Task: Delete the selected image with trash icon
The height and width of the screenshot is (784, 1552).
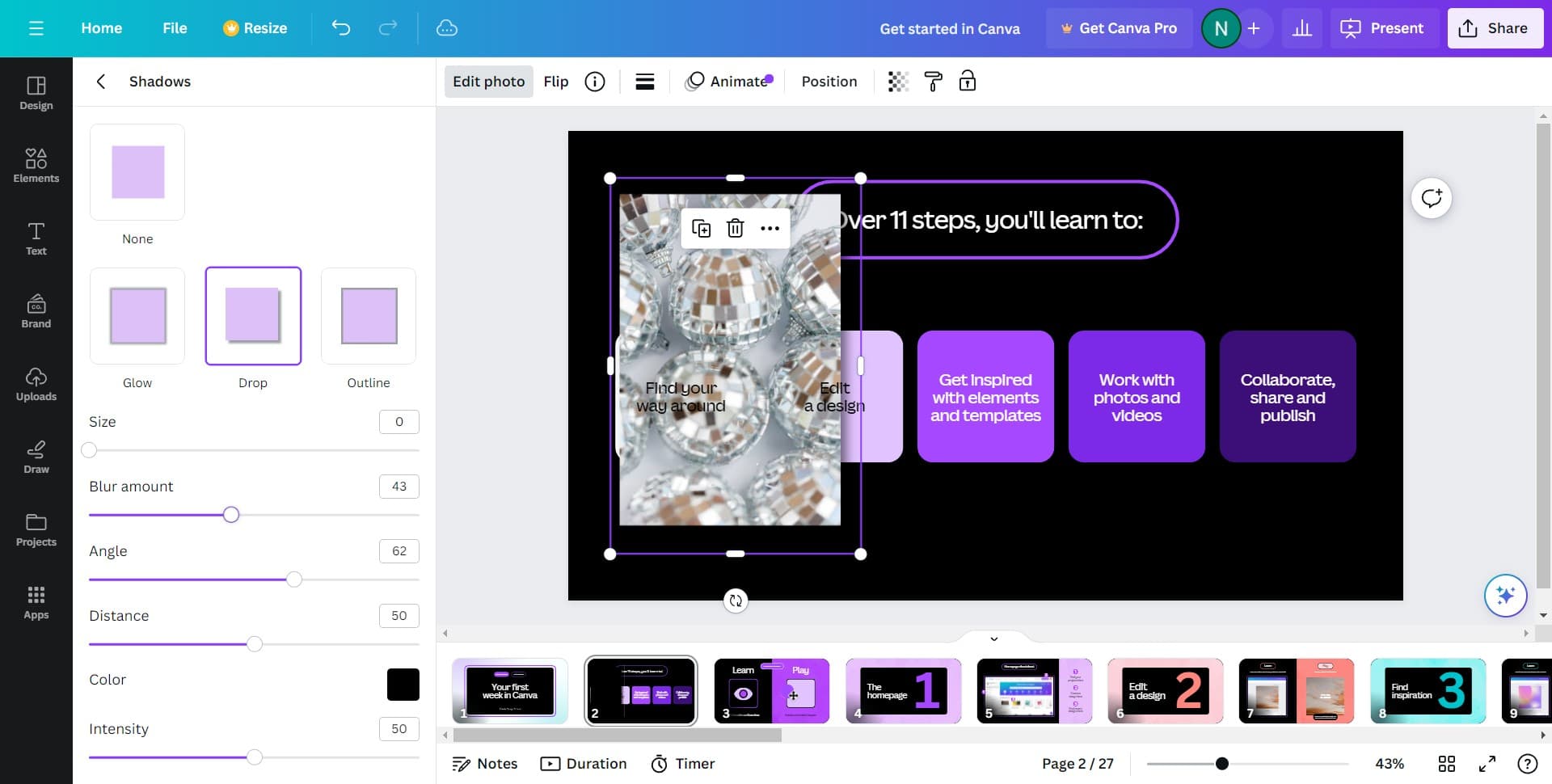Action: click(735, 229)
